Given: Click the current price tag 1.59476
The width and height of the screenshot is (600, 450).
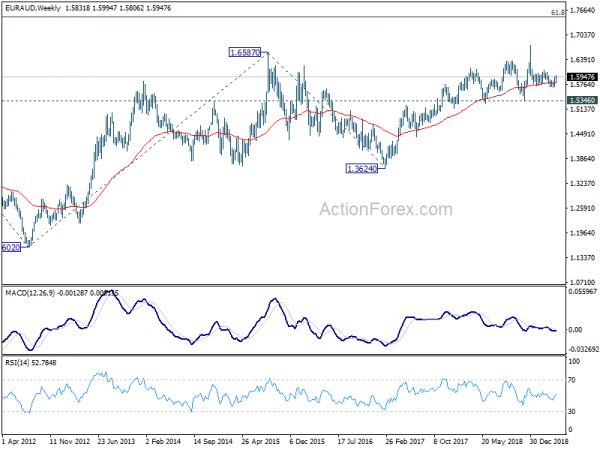Looking at the screenshot, I should 582,77.
